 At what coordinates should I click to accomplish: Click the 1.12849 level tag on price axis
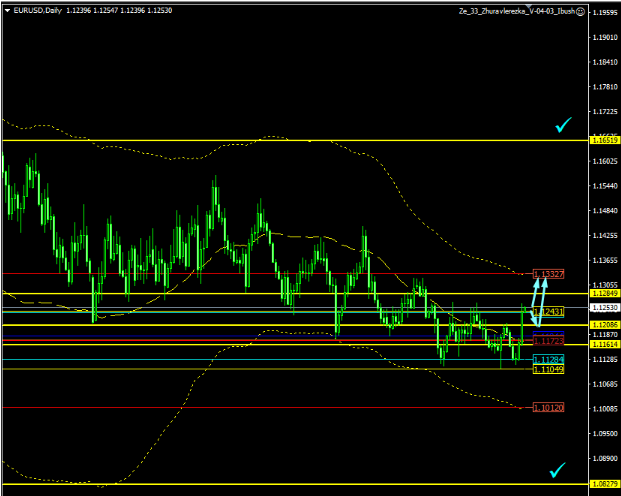click(603, 295)
